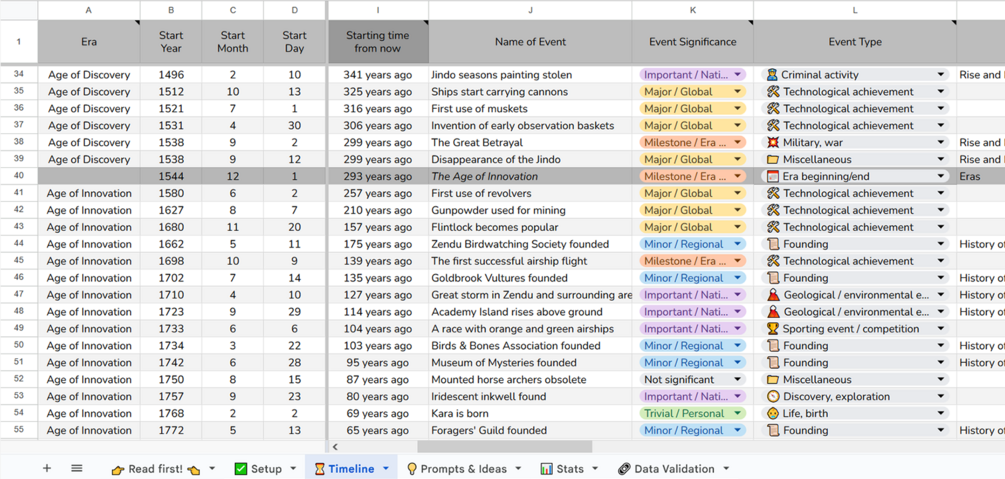Switch to the Data Validation tab
The width and height of the screenshot is (1005, 479).
point(666,469)
